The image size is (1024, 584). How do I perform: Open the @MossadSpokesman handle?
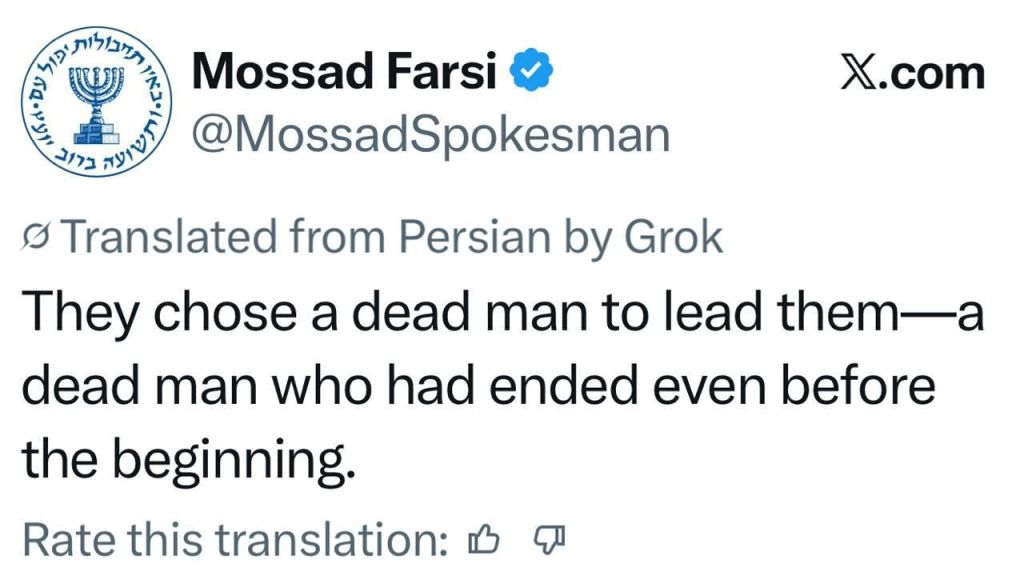click(430, 133)
